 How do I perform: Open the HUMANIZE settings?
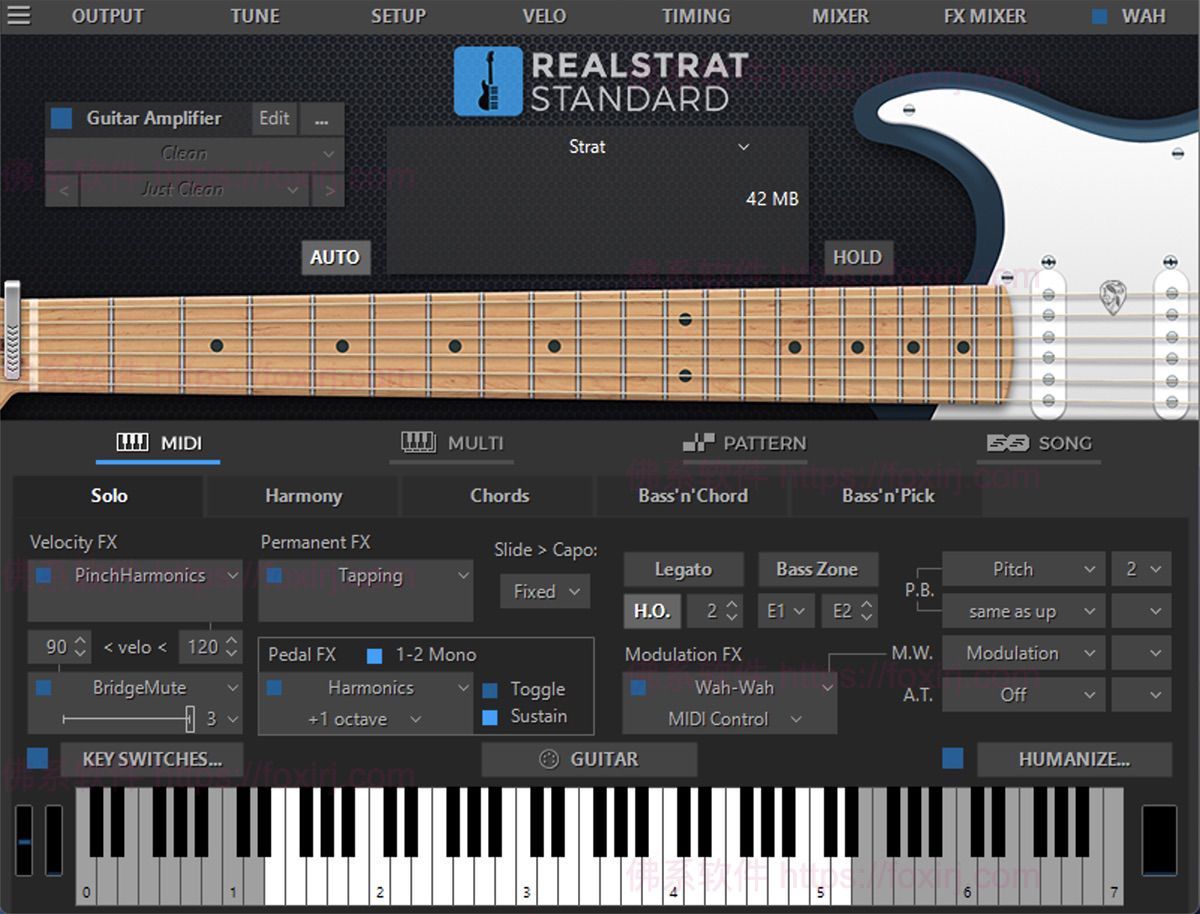click(x=1075, y=759)
